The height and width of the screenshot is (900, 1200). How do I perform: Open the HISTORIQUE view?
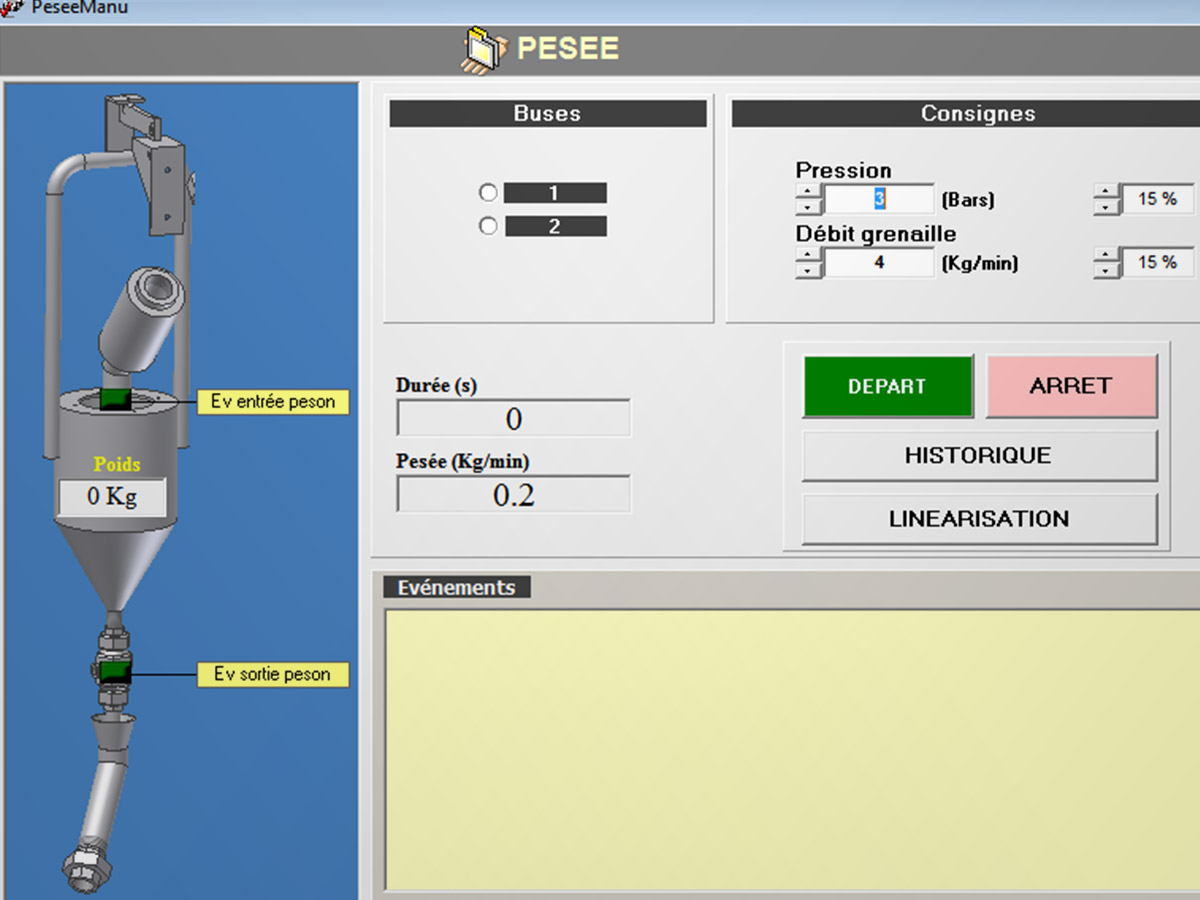[x=979, y=456]
